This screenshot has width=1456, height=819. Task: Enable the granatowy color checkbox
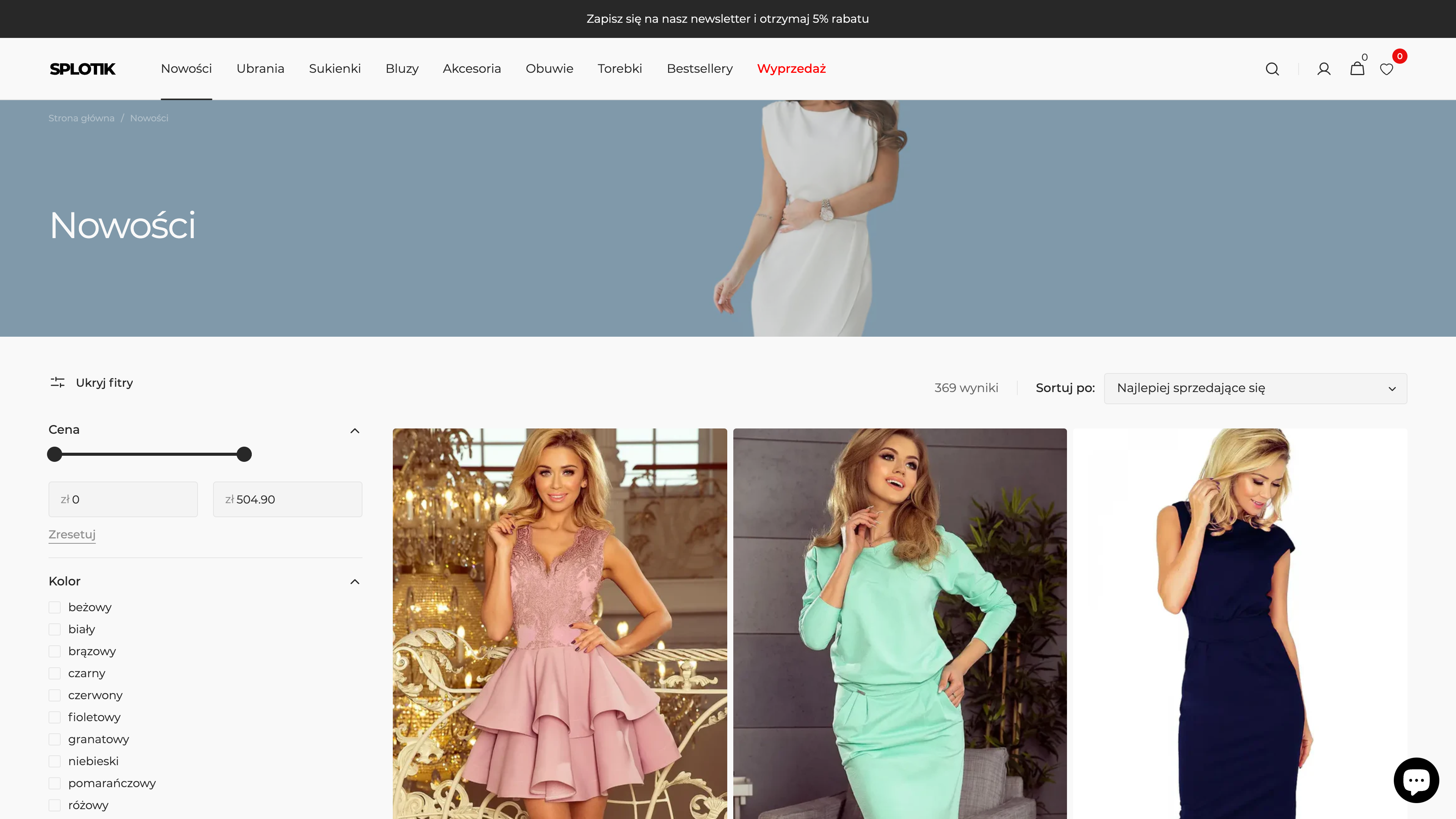click(55, 739)
